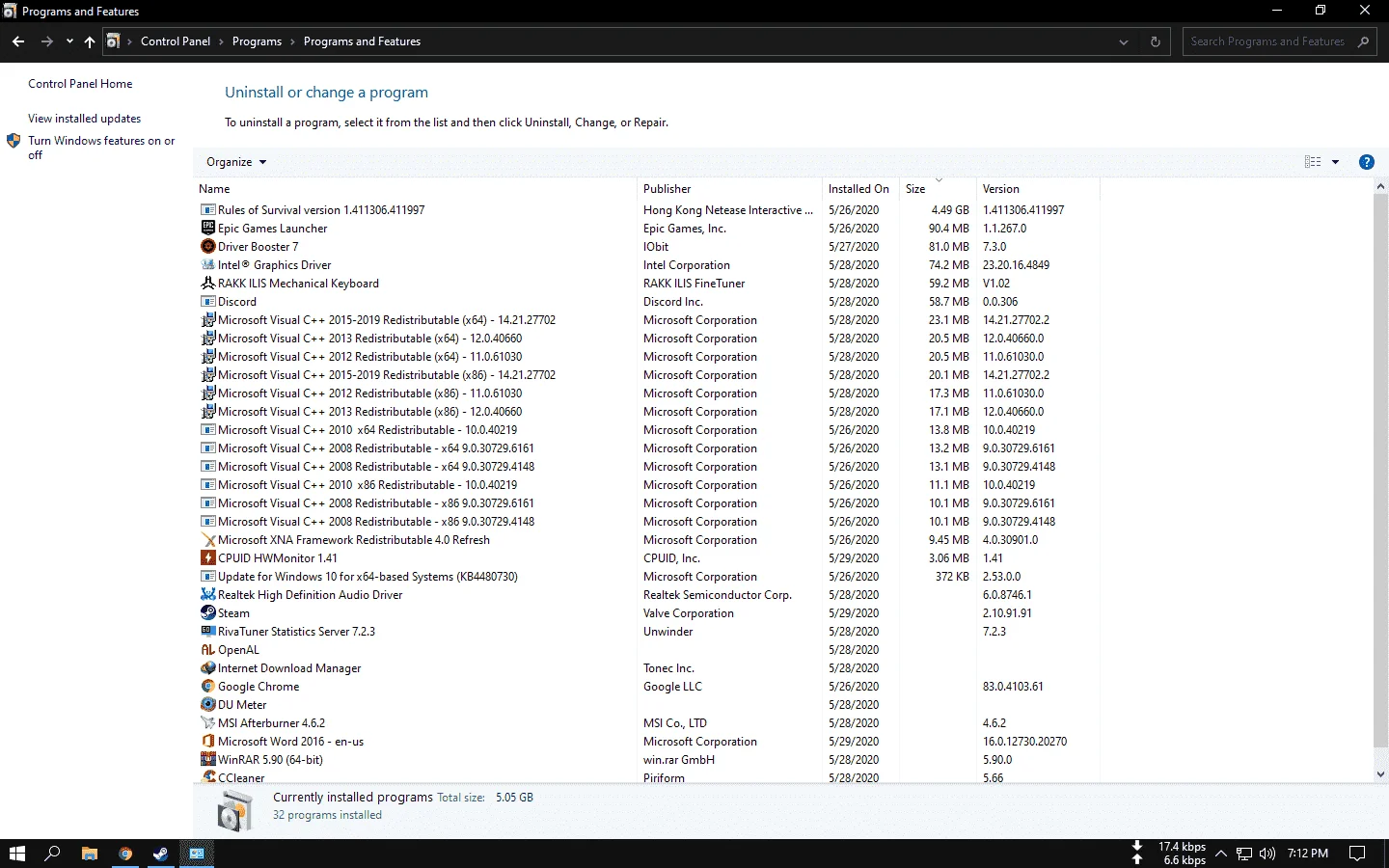This screenshot has height=868, width=1389.
Task: Click the Epic Games Launcher program icon
Action: click(207, 228)
